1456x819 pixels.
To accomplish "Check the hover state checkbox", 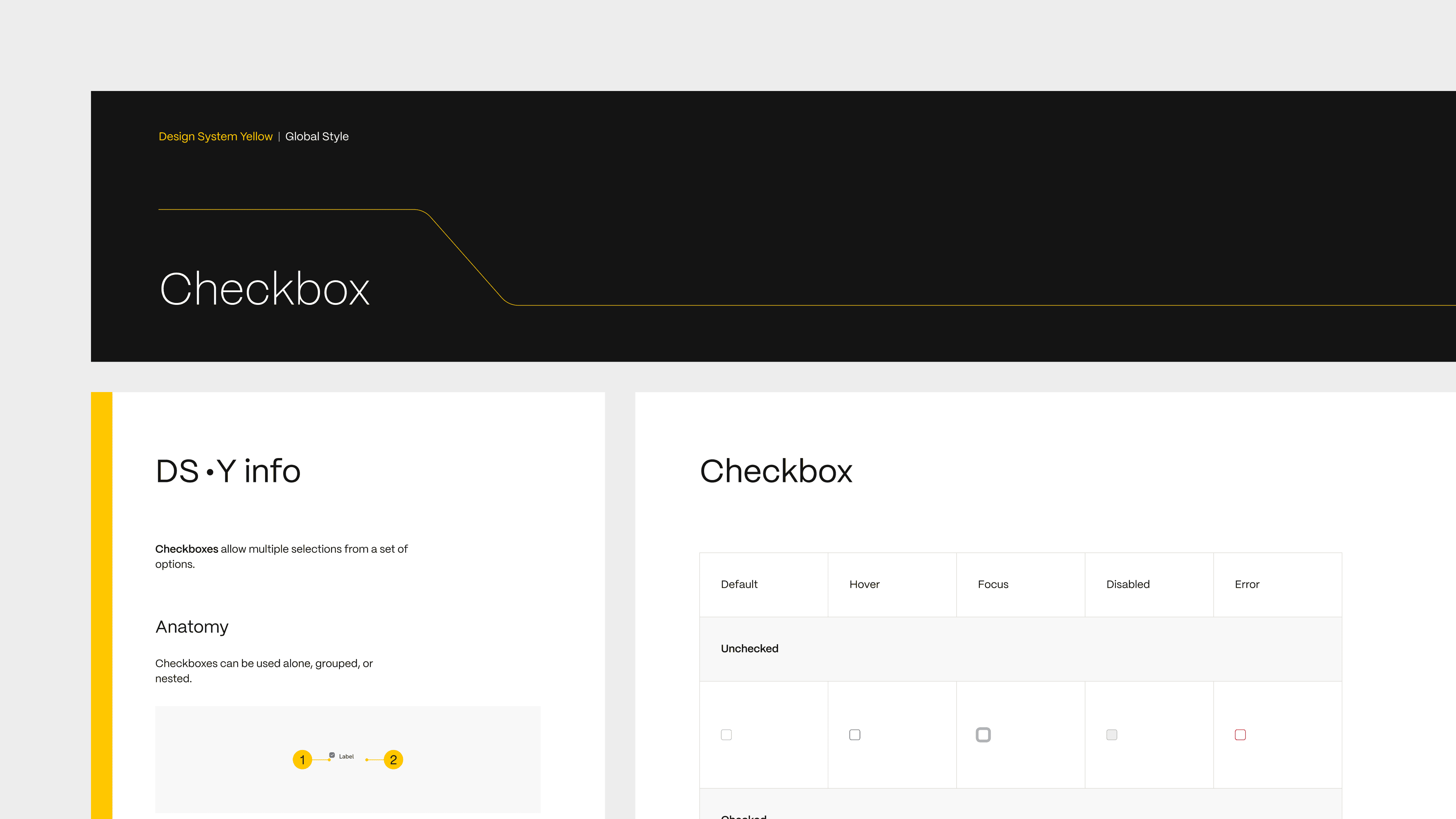I will coord(855,735).
